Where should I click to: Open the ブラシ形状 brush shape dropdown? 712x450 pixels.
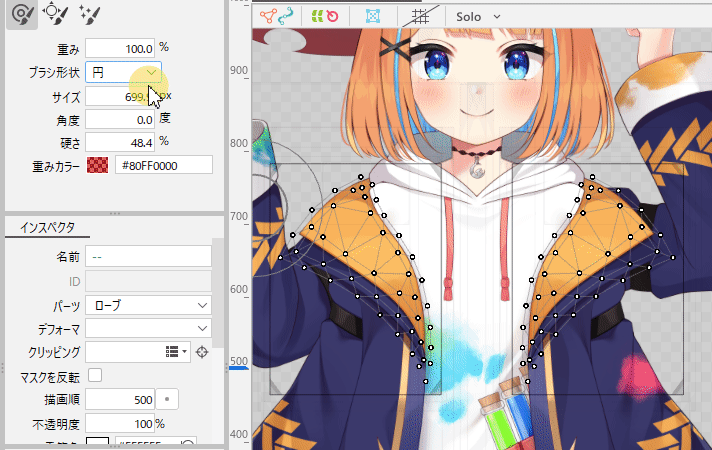click(x=123, y=72)
